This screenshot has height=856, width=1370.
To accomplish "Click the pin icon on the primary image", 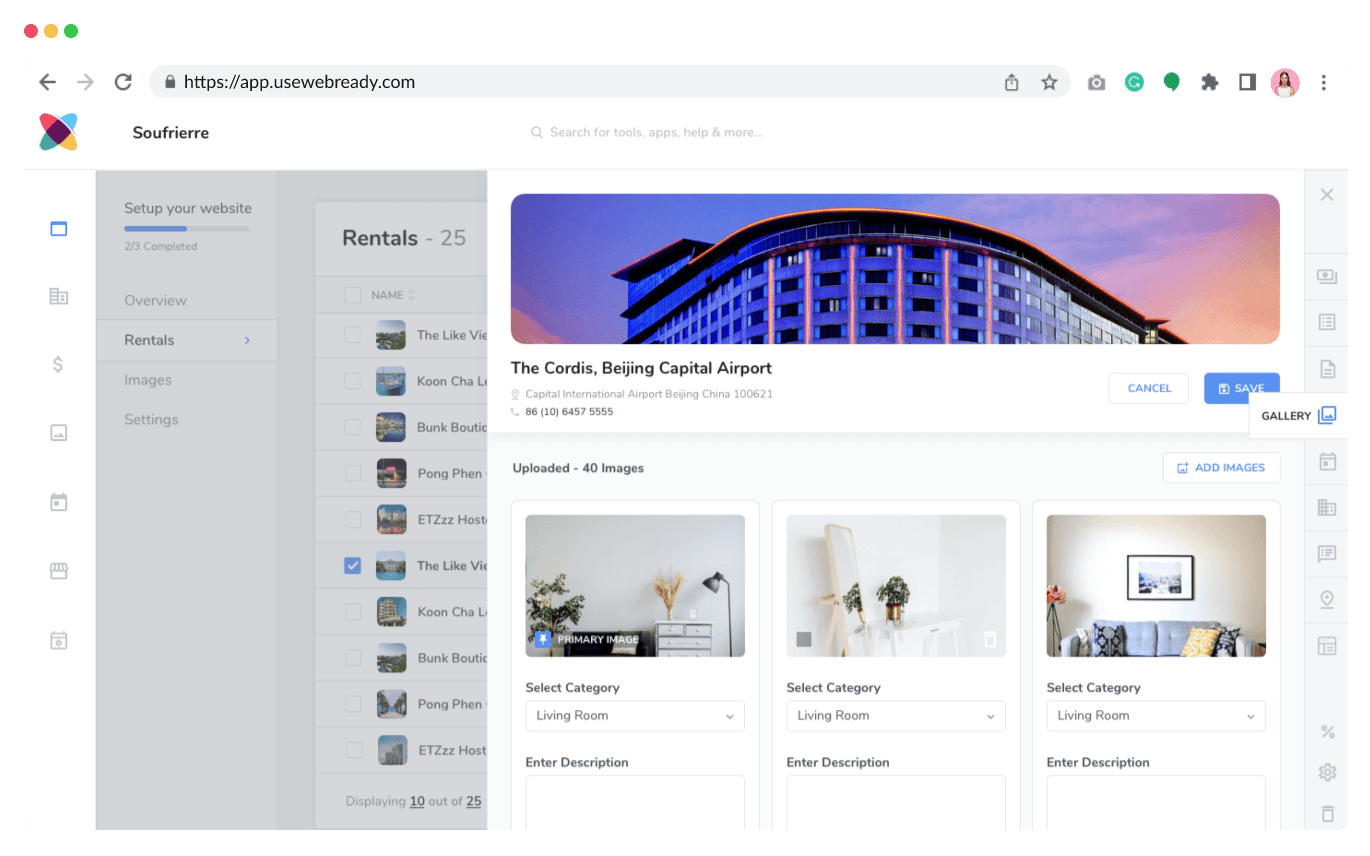I will point(543,639).
